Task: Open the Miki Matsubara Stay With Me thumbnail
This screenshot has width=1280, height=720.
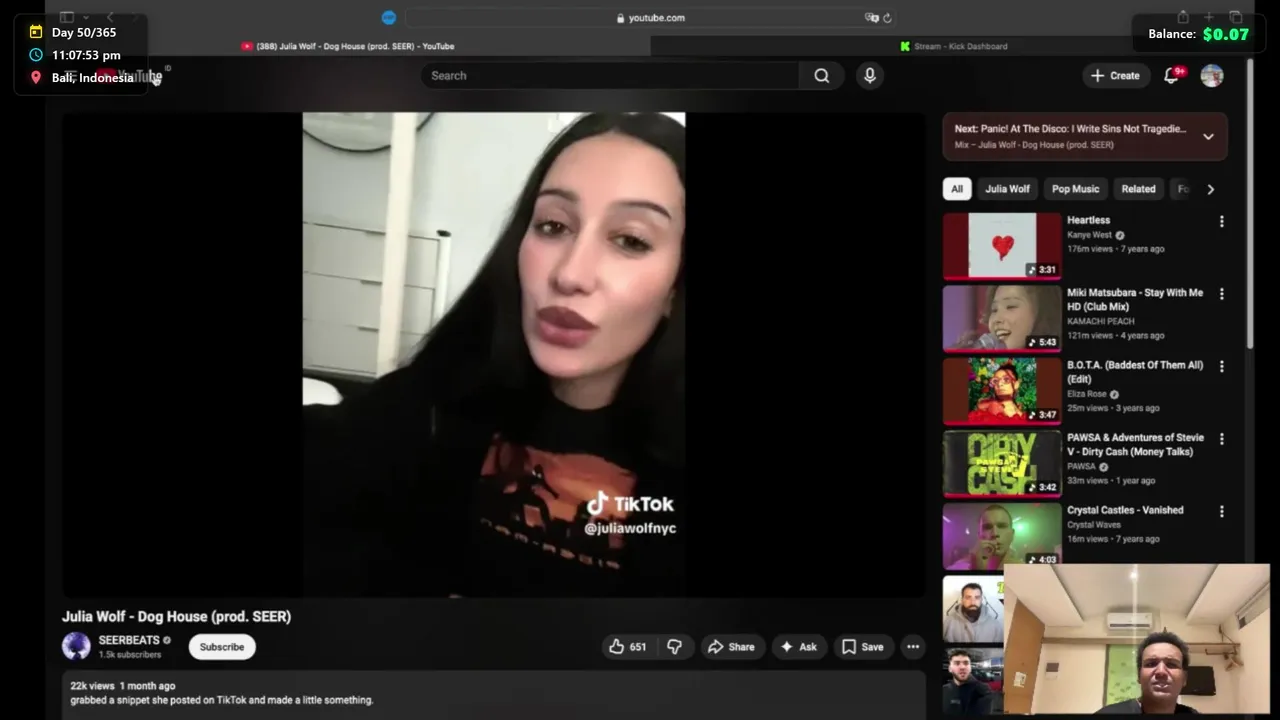Action: point(1002,318)
